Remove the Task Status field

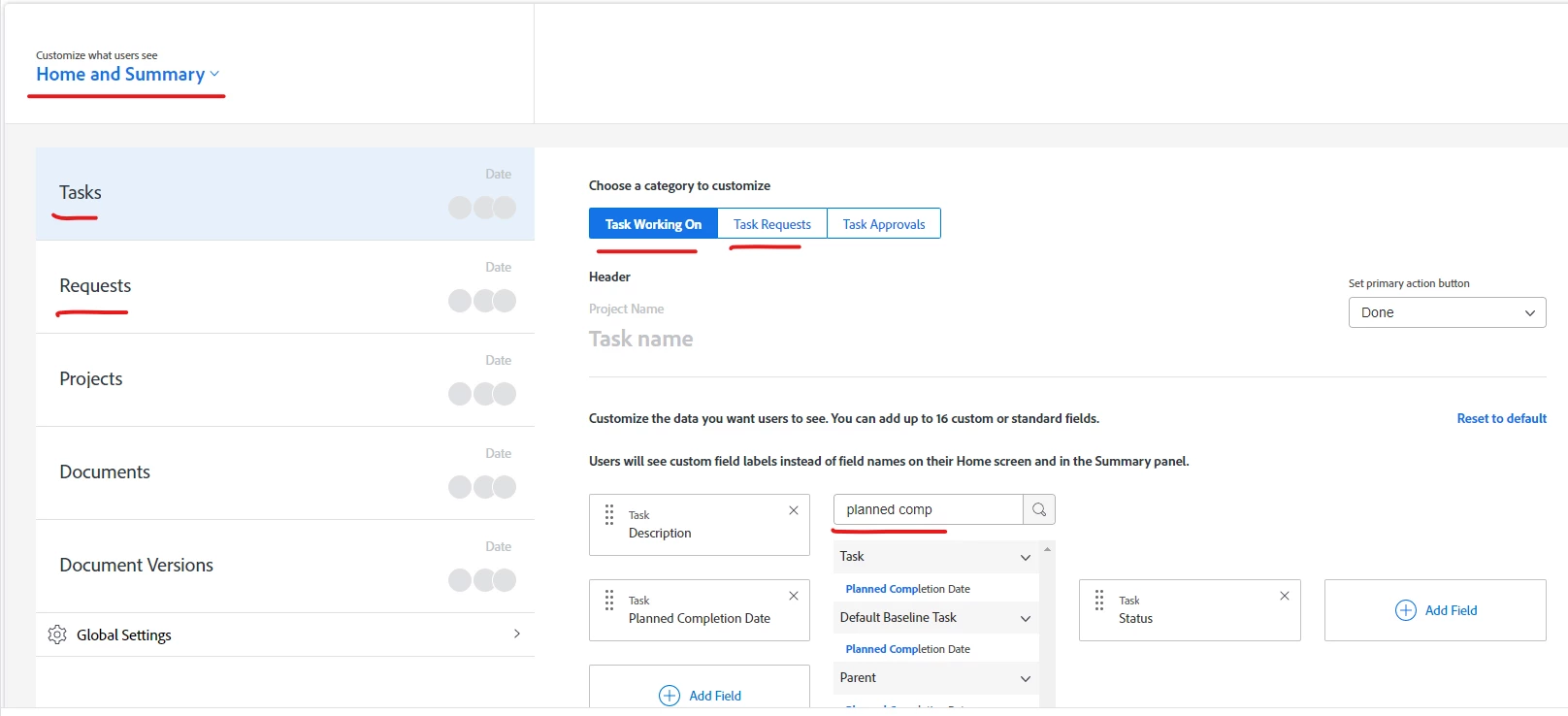(x=1285, y=596)
